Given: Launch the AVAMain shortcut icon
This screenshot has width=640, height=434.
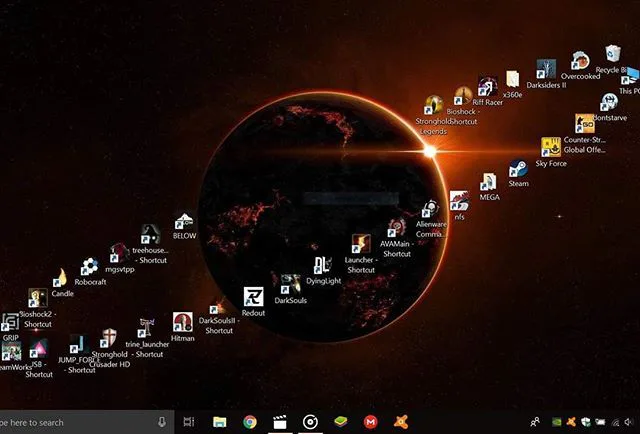Looking at the screenshot, I should click(396, 228).
